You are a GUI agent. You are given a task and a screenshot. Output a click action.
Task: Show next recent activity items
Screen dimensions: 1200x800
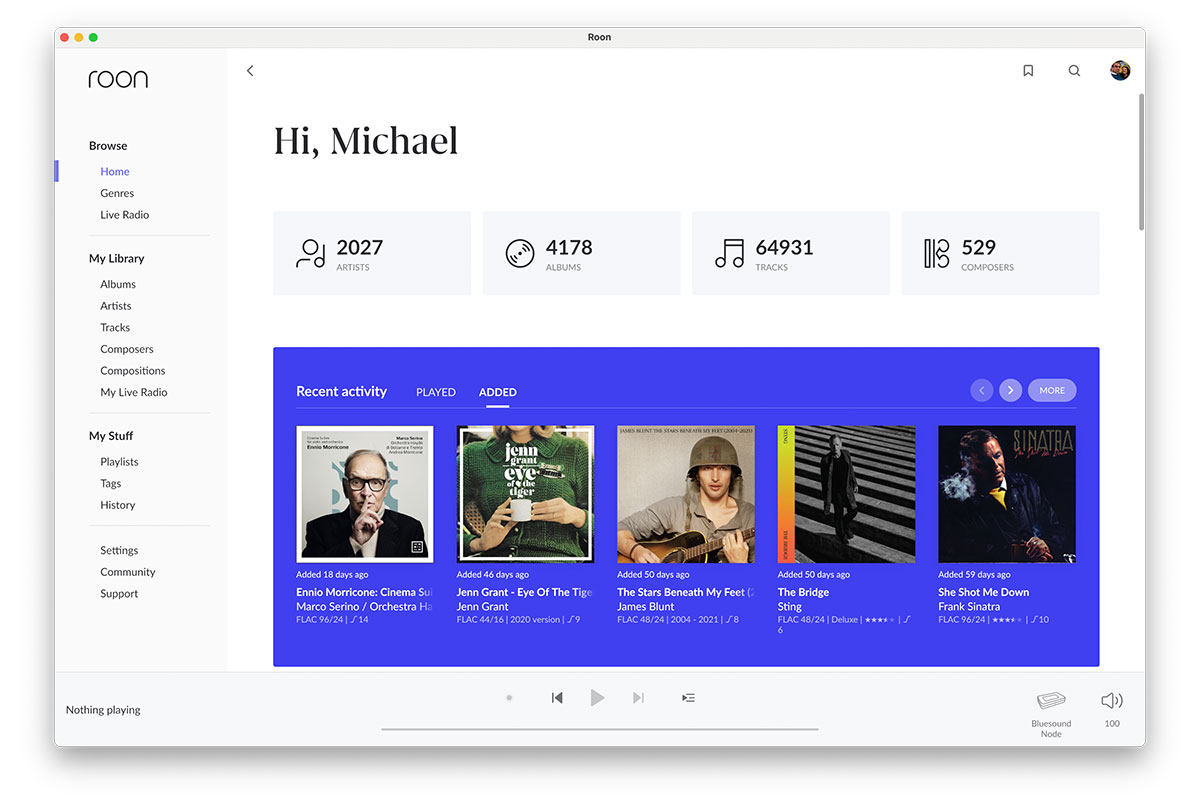1011,390
